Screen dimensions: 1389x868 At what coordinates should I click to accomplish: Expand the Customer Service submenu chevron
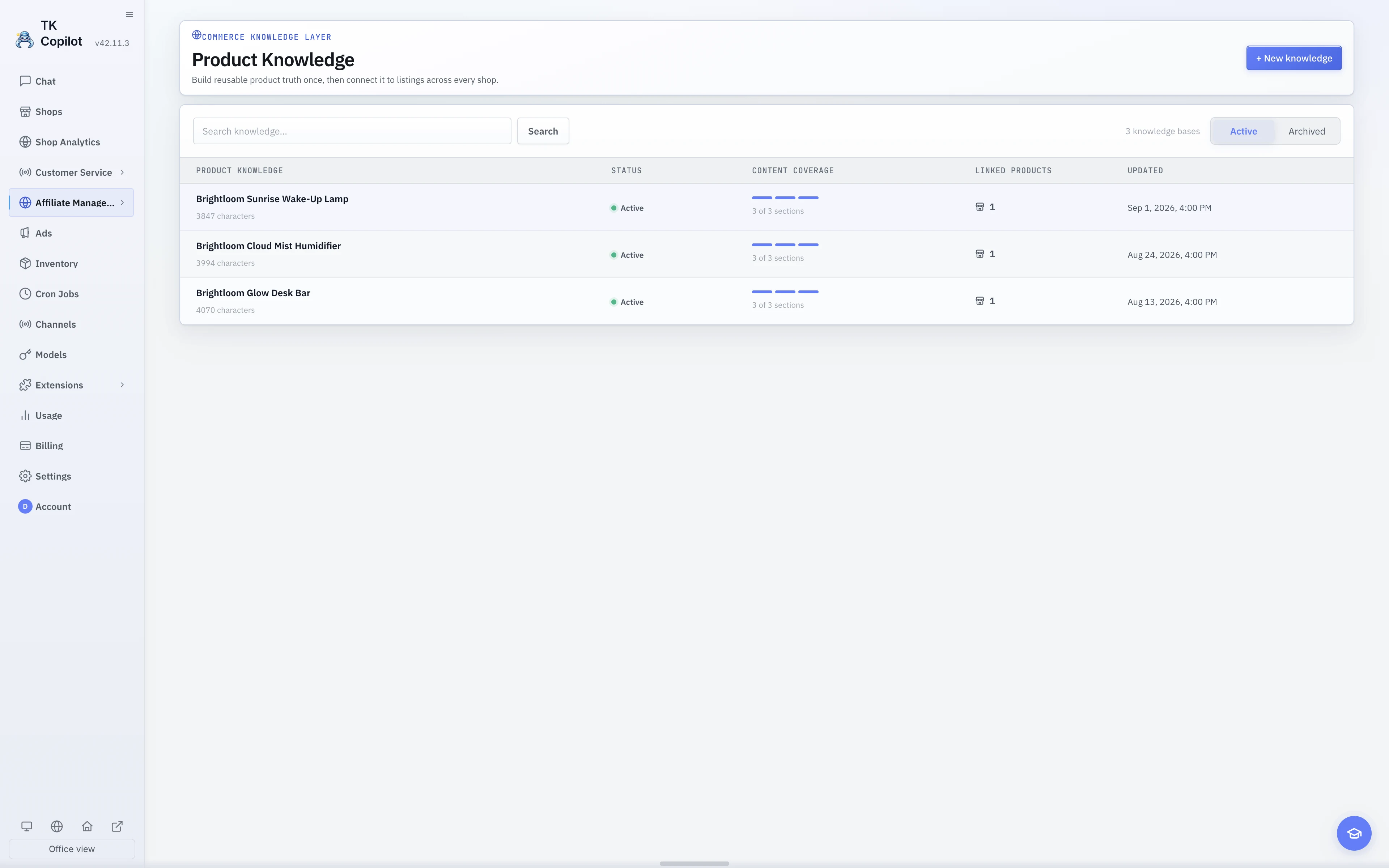122,172
